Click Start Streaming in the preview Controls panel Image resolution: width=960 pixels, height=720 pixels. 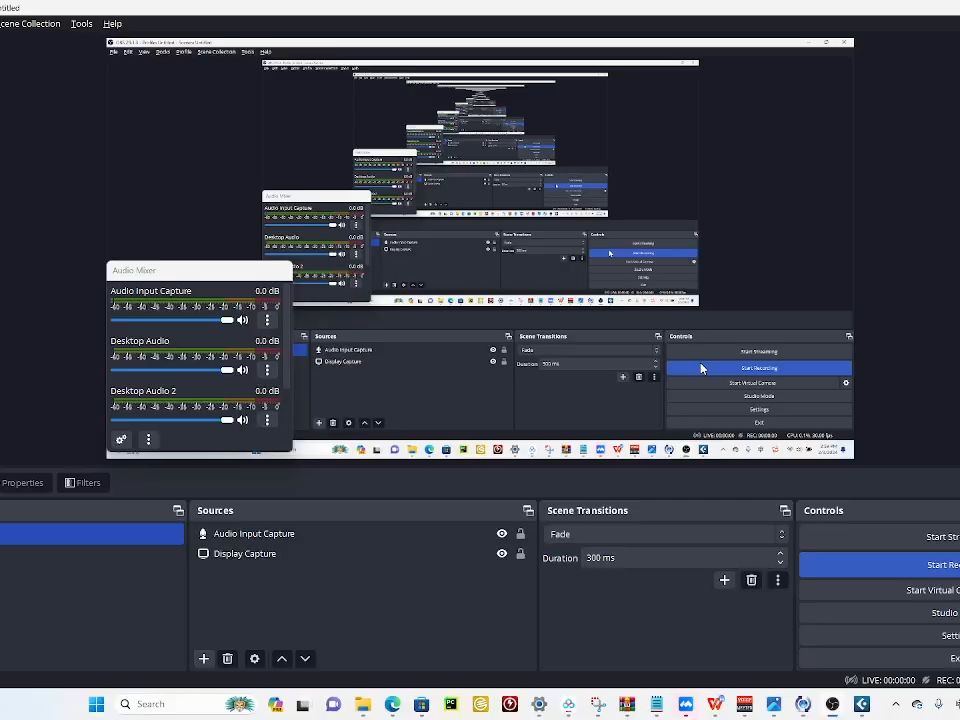tap(759, 352)
